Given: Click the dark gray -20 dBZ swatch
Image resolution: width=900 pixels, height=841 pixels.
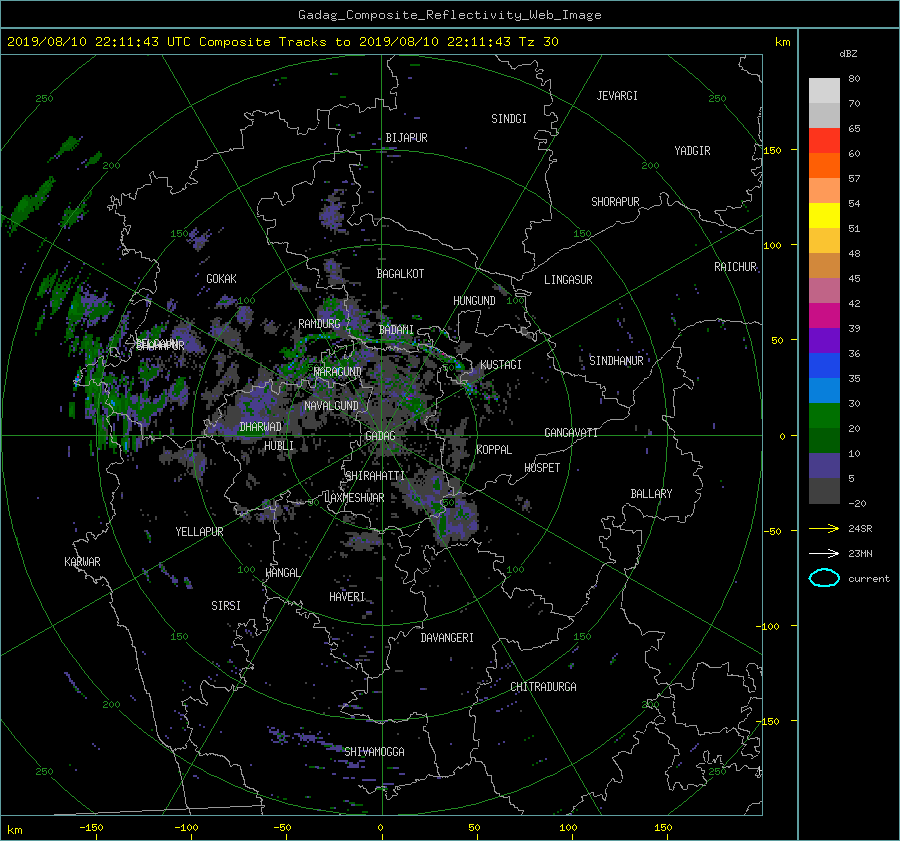Looking at the screenshot, I should pyautogui.click(x=824, y=490).
